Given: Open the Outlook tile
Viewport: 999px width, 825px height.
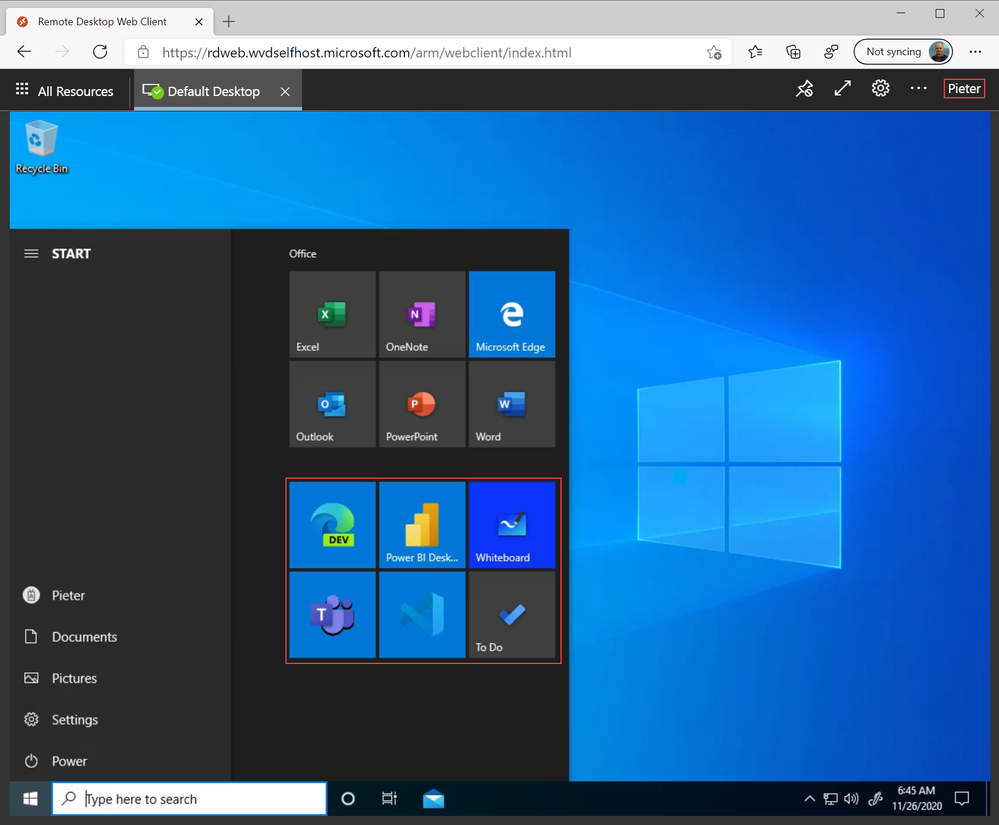Looking at the screenshot, I should 332,404.
